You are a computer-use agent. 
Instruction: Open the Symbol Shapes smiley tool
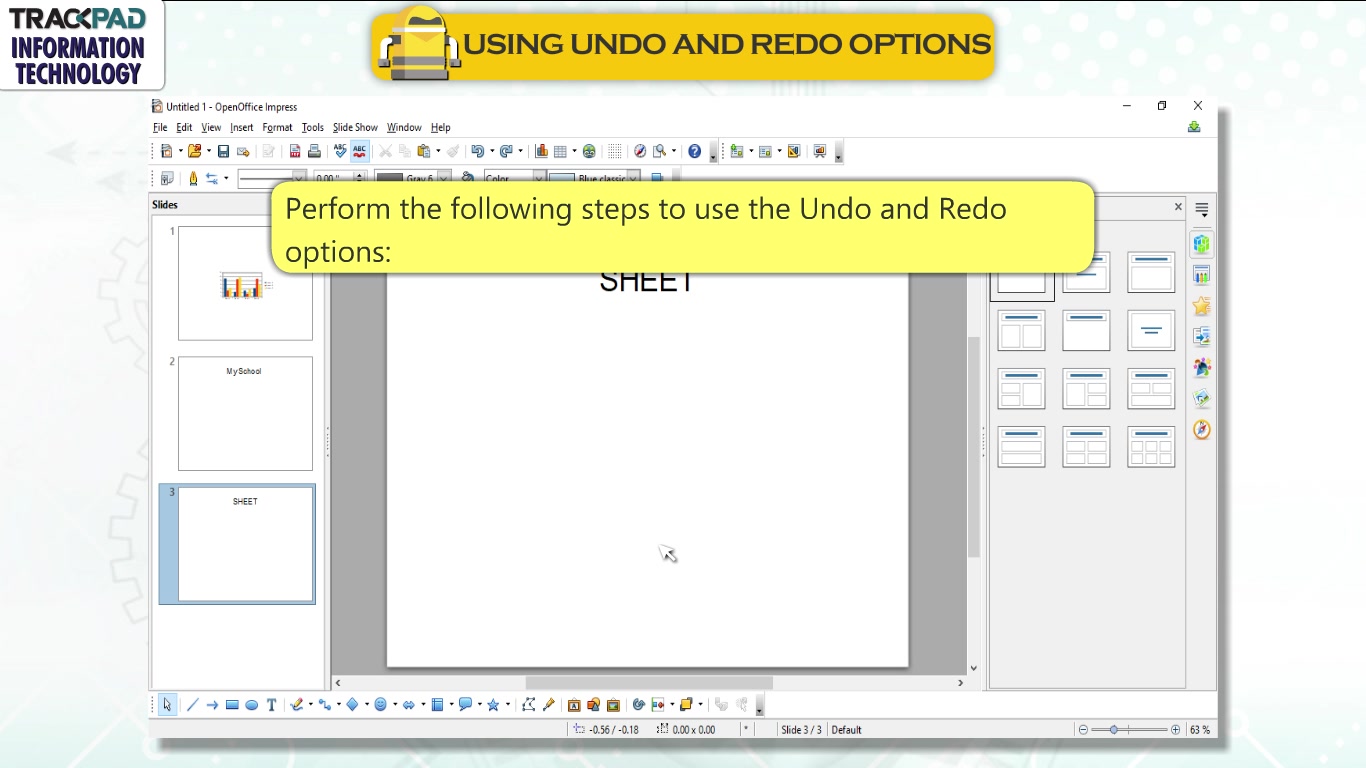coord(380,705)
